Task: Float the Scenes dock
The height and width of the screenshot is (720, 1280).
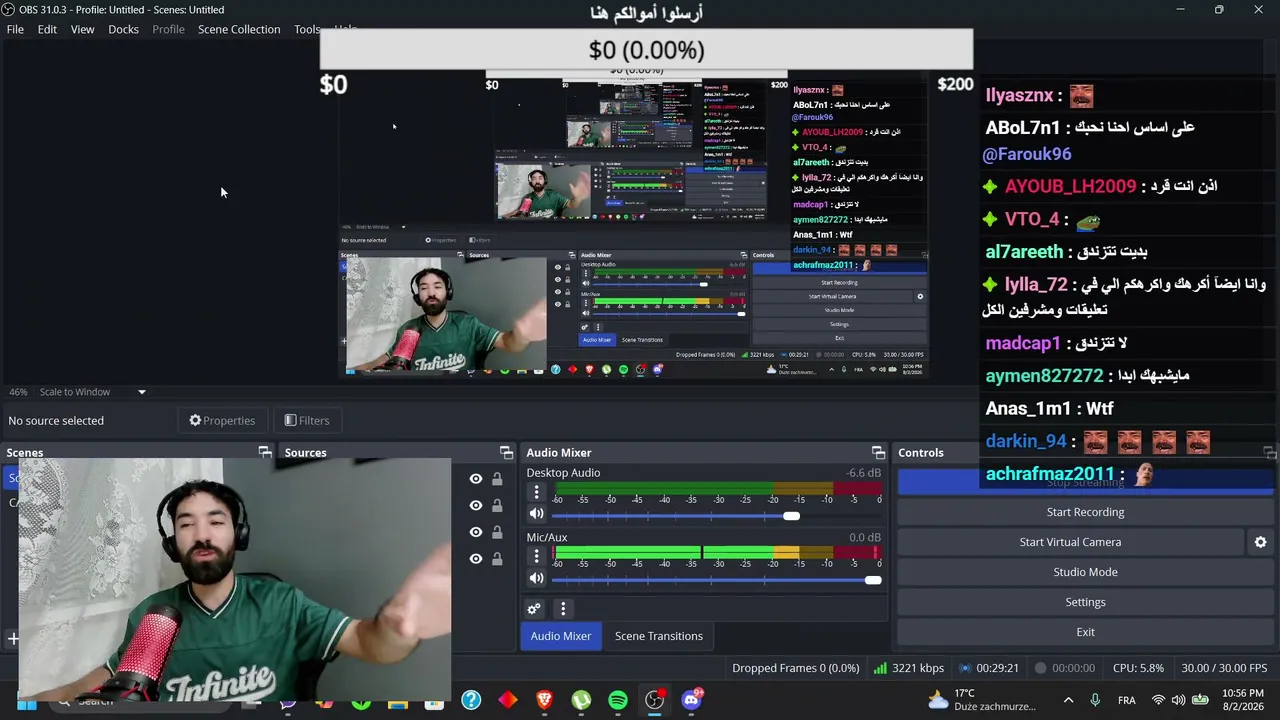Action: point(265,453)
